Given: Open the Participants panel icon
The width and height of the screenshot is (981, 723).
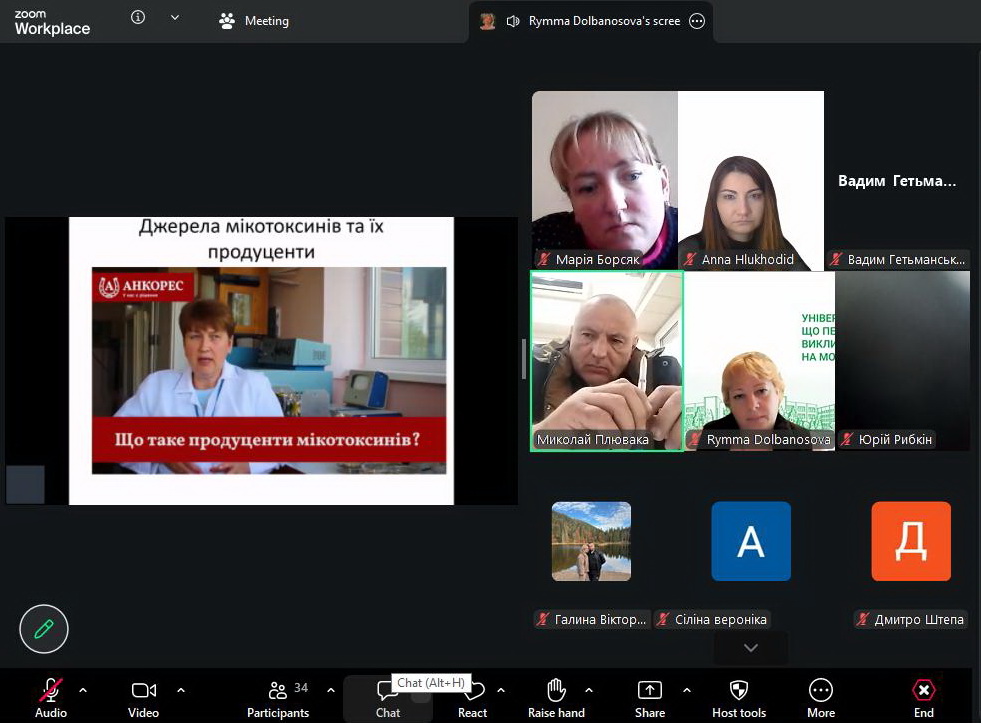Looking at the screenshot, I should point(278,691).
